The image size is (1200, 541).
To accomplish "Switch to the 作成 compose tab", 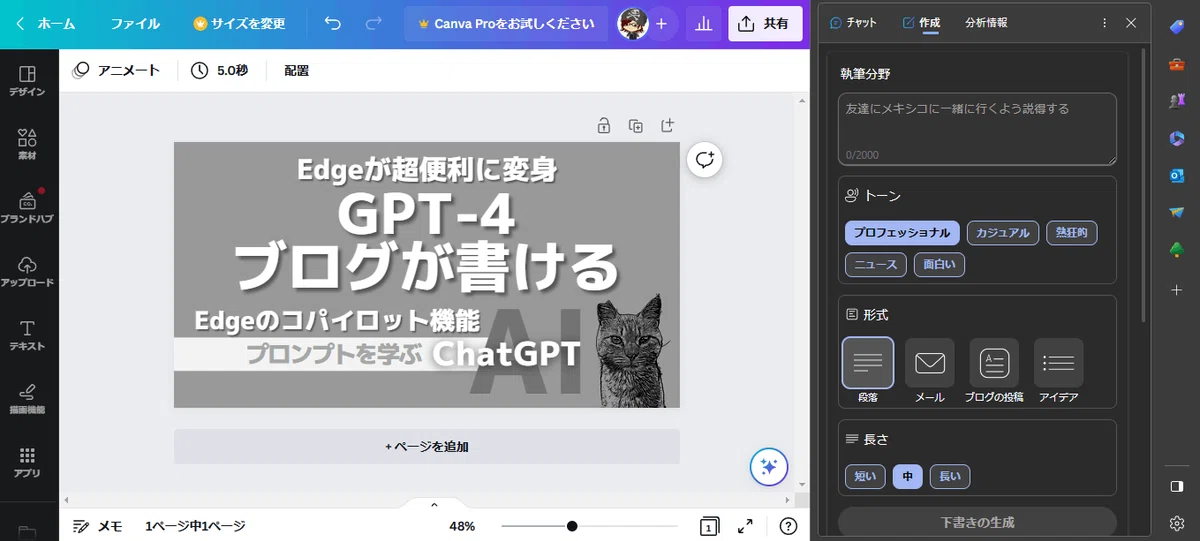I will 921,22.
